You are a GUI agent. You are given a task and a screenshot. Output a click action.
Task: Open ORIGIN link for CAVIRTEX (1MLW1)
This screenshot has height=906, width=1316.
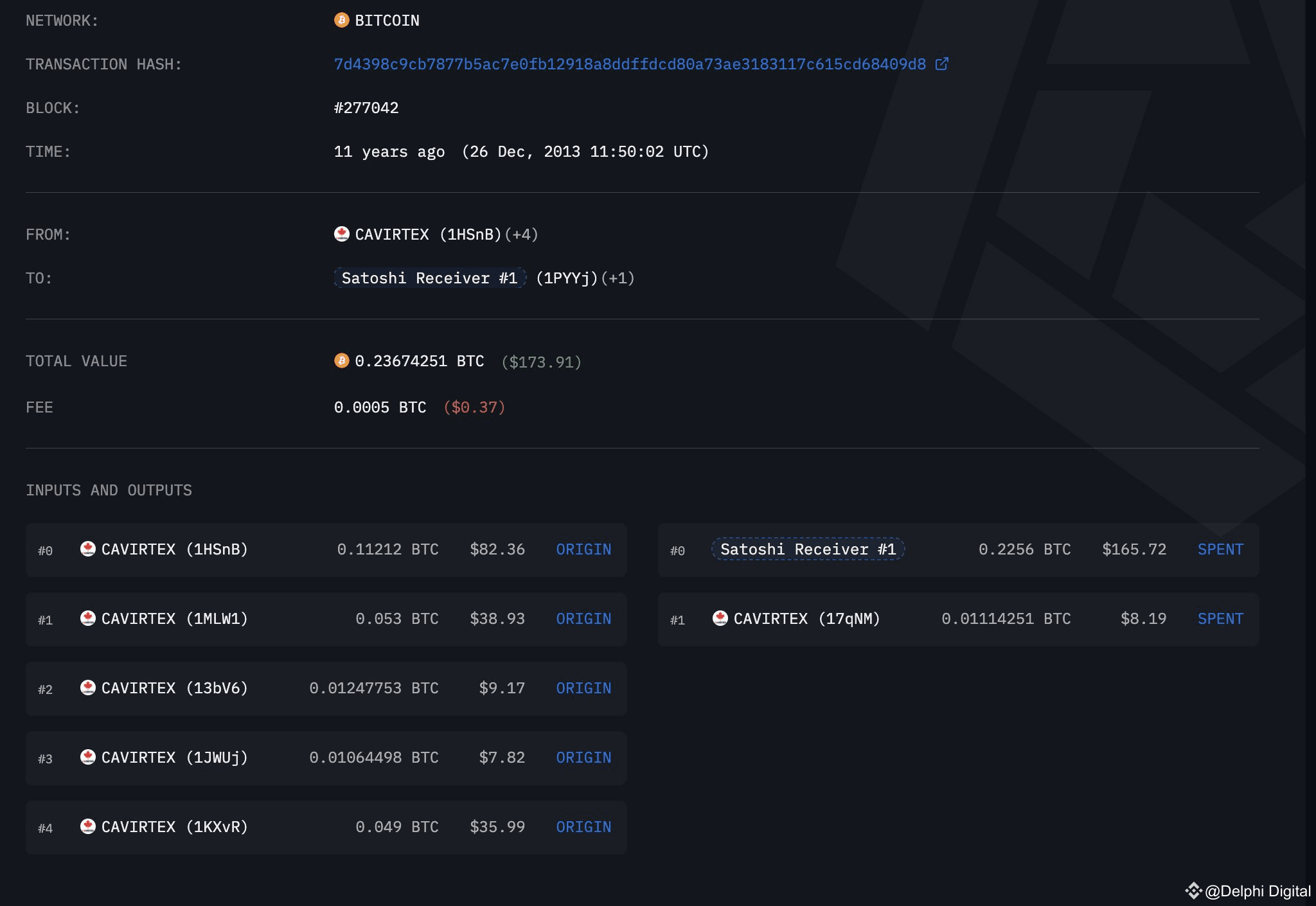point(583,619)
